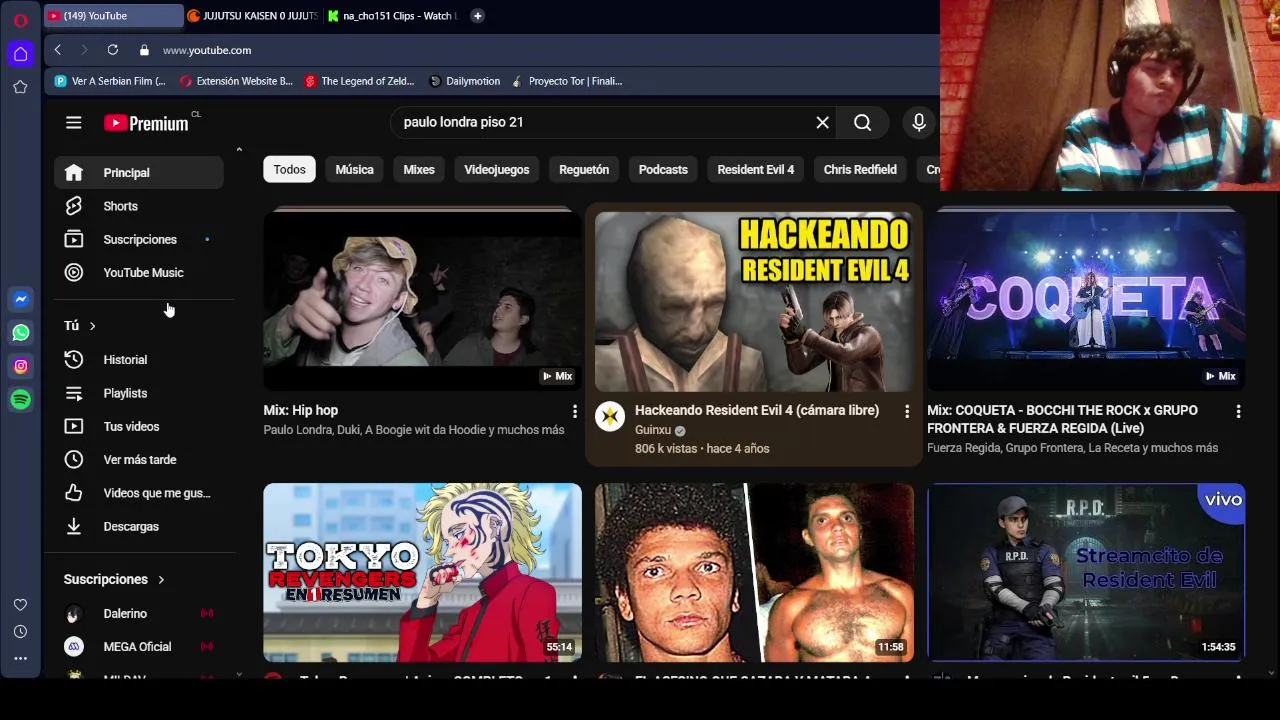Play the Hackeando Resident Evil 4 thumbnail
The width and height of the screenshot is (1280, 720).
pyautogui.click(x=754, y=301)
